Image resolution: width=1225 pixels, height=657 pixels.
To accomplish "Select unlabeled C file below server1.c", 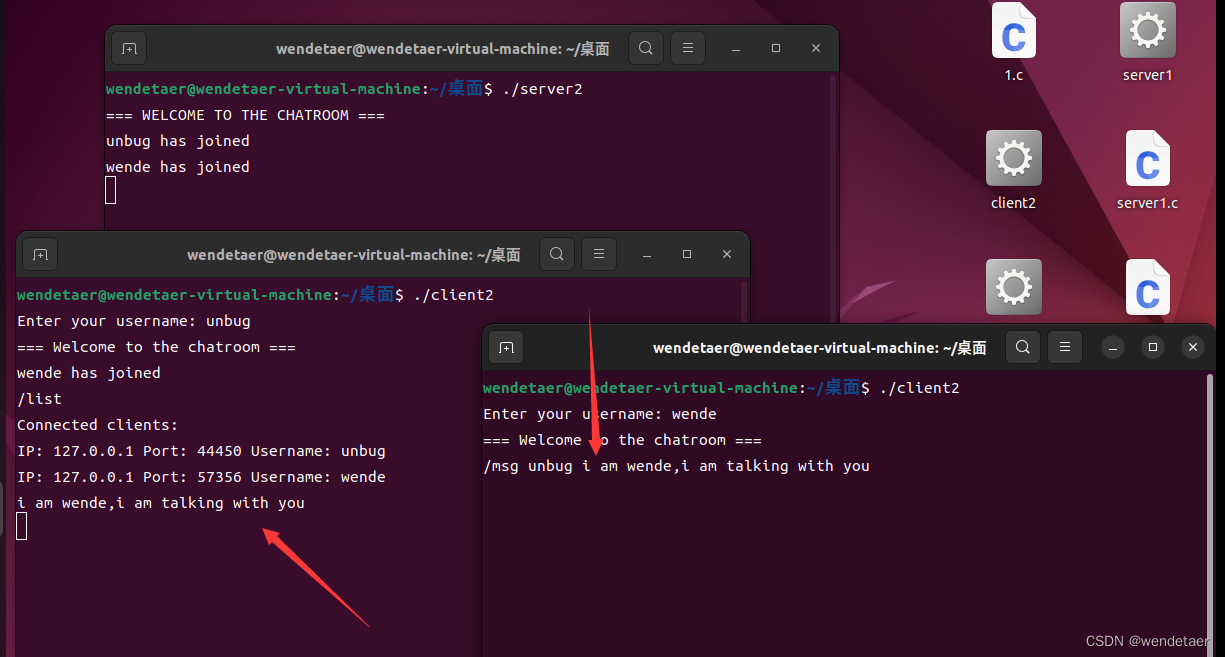I will pos(1147,288).
